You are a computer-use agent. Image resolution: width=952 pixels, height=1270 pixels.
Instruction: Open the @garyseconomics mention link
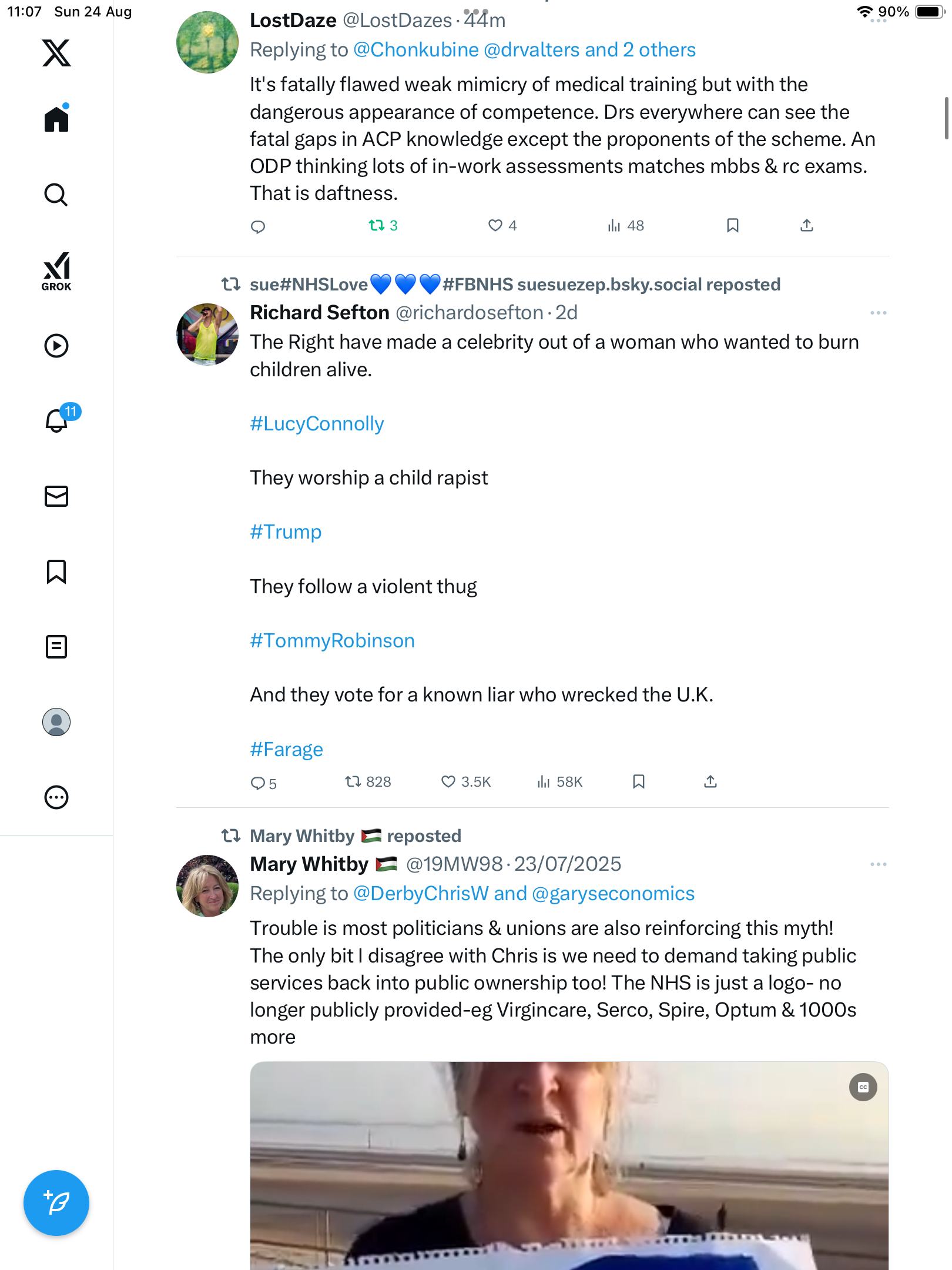click(x=613, y=894)
